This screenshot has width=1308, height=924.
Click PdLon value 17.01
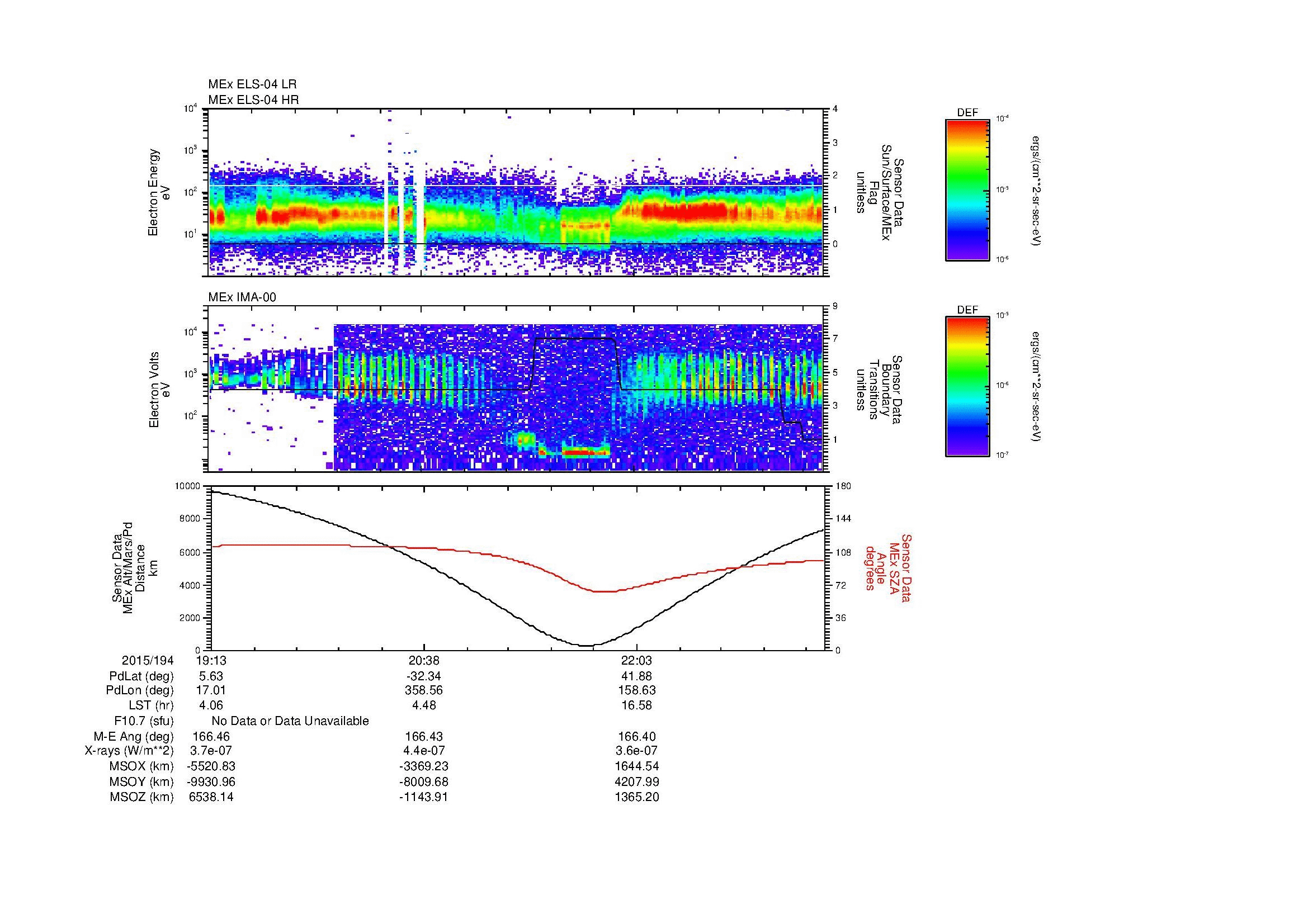coord(211,690)
